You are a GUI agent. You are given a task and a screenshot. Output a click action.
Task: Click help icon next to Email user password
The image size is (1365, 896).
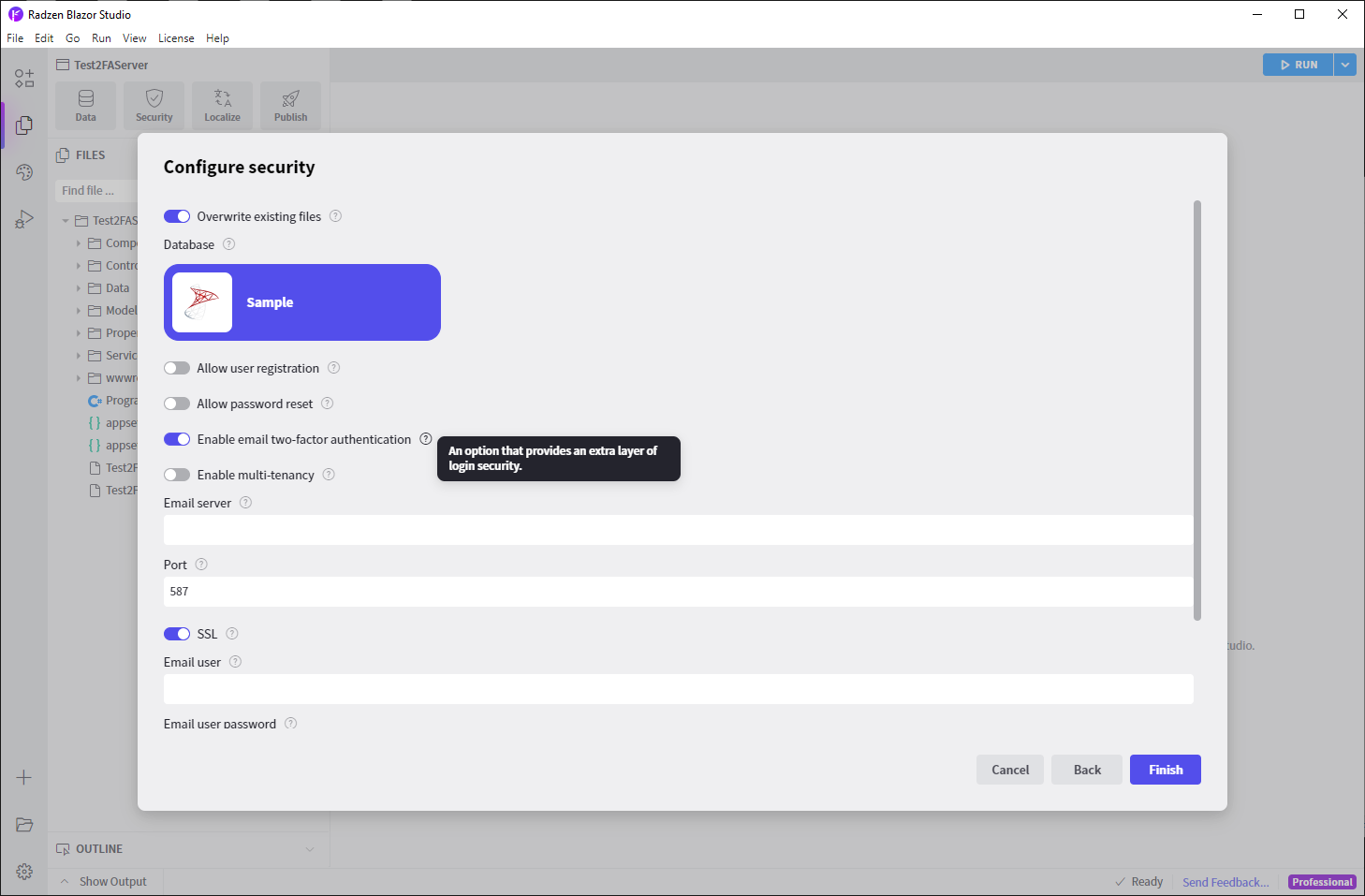click(x=290, y=724)
